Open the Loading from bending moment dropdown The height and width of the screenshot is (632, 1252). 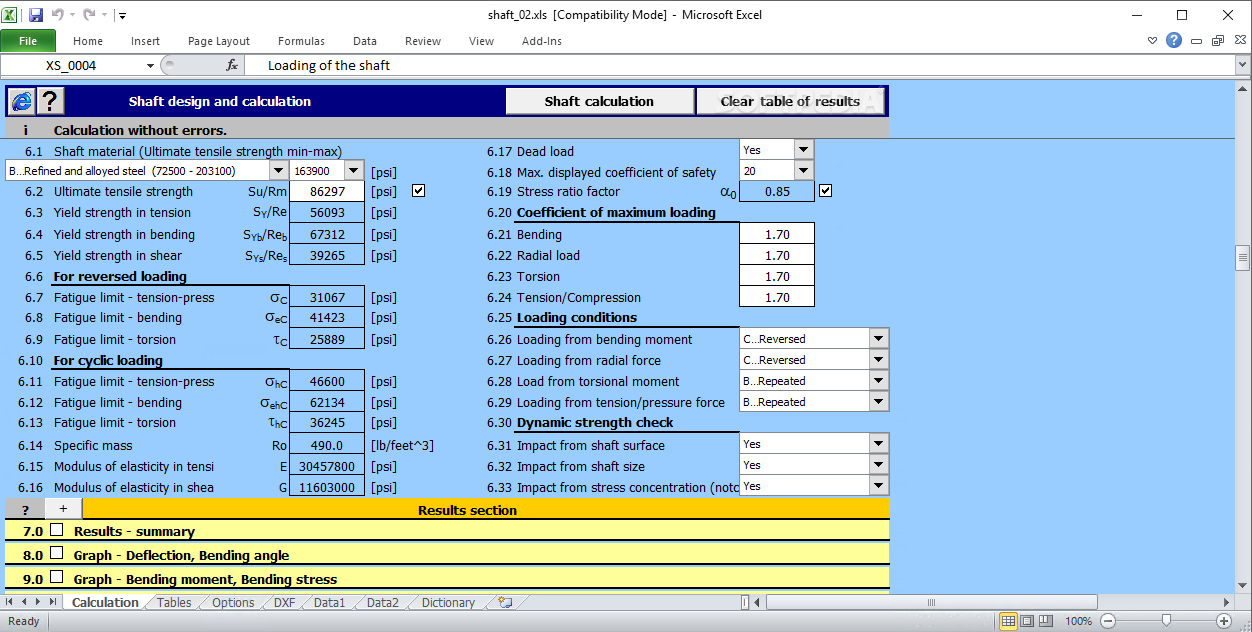[879, 339]
